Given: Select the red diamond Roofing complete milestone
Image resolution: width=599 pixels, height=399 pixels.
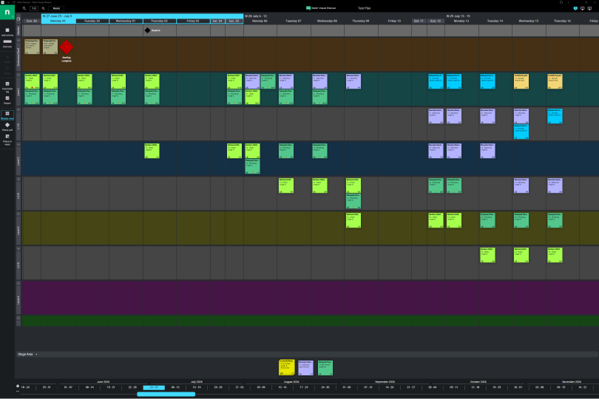Looking at the screenshot, I should point(66,47).
